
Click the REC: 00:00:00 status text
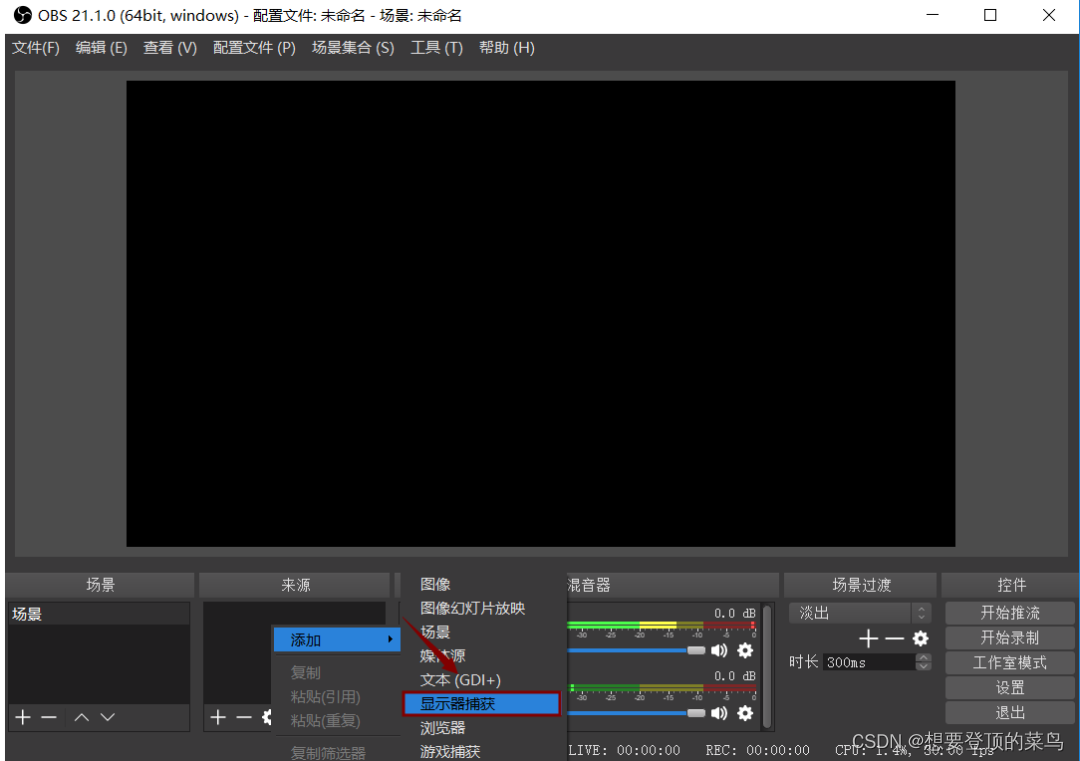point(757,750)
